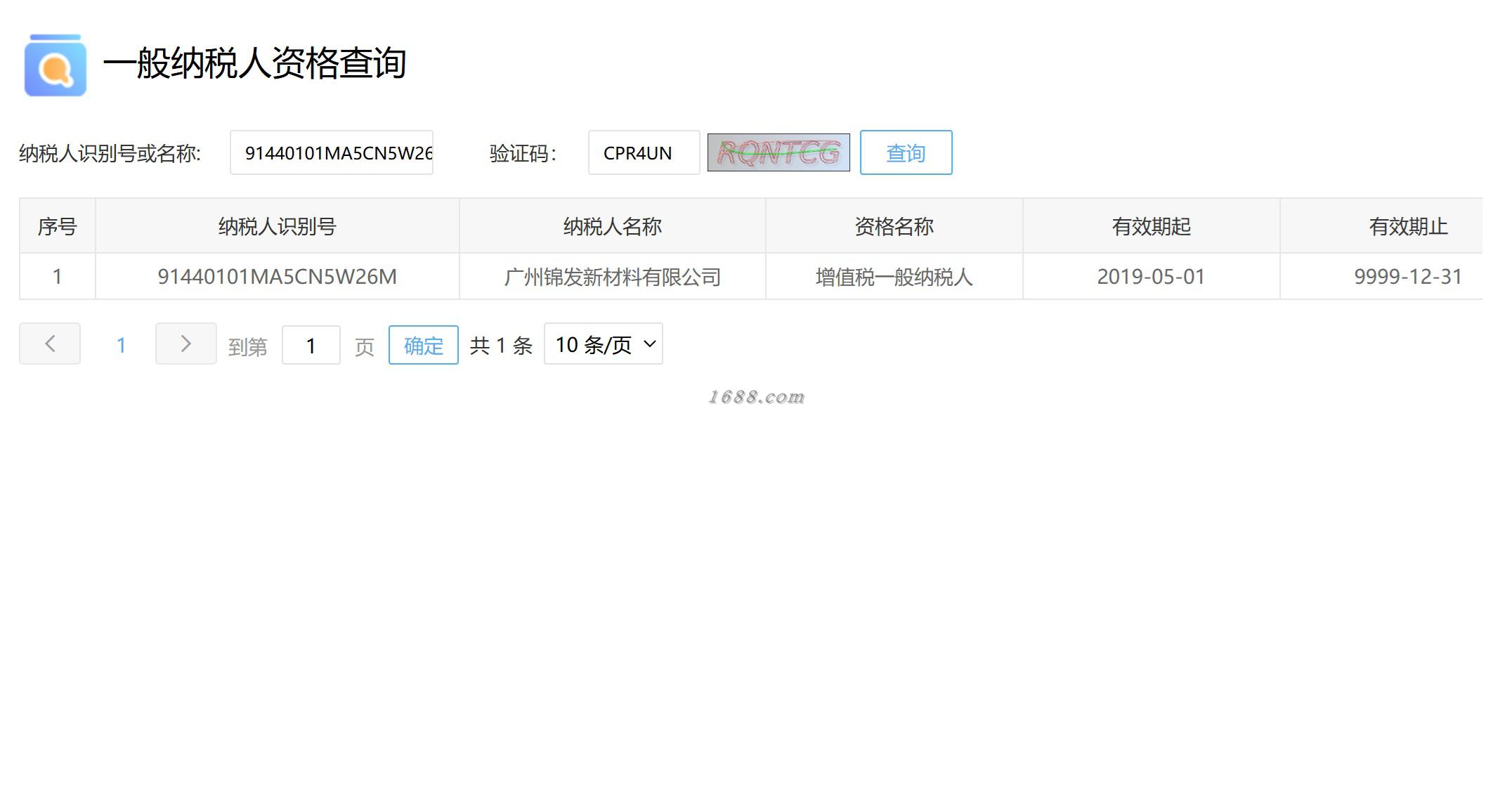Go to previous page arrow

pyautogui.click(x=50, y=344)
